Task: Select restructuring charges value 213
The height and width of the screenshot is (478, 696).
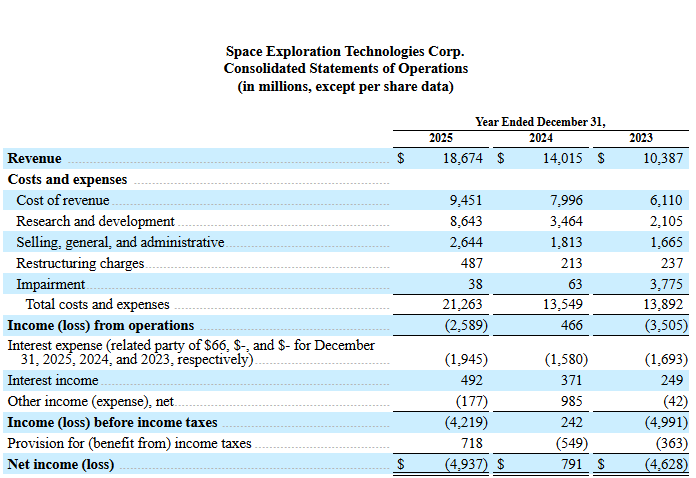Action: tap(571, 263)
